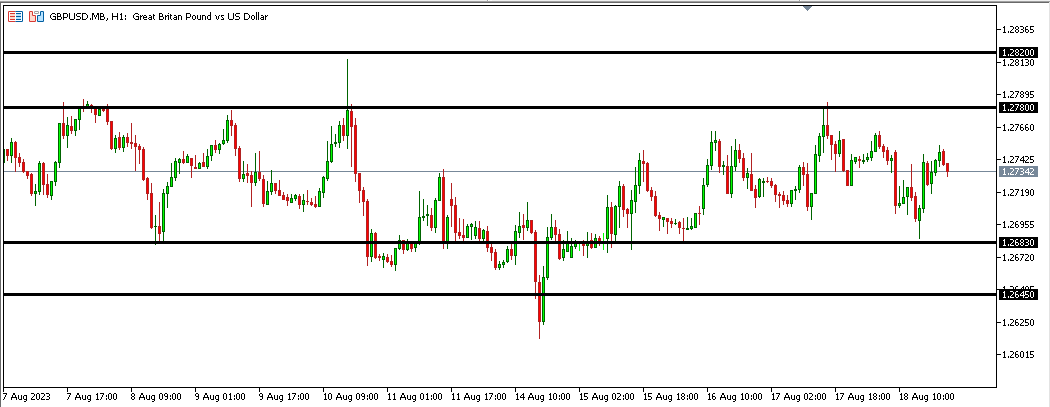The height and width of the screenshot is (407, 1050).
Task: Click the lowest red candle below 1.26450
Action: 539,305
